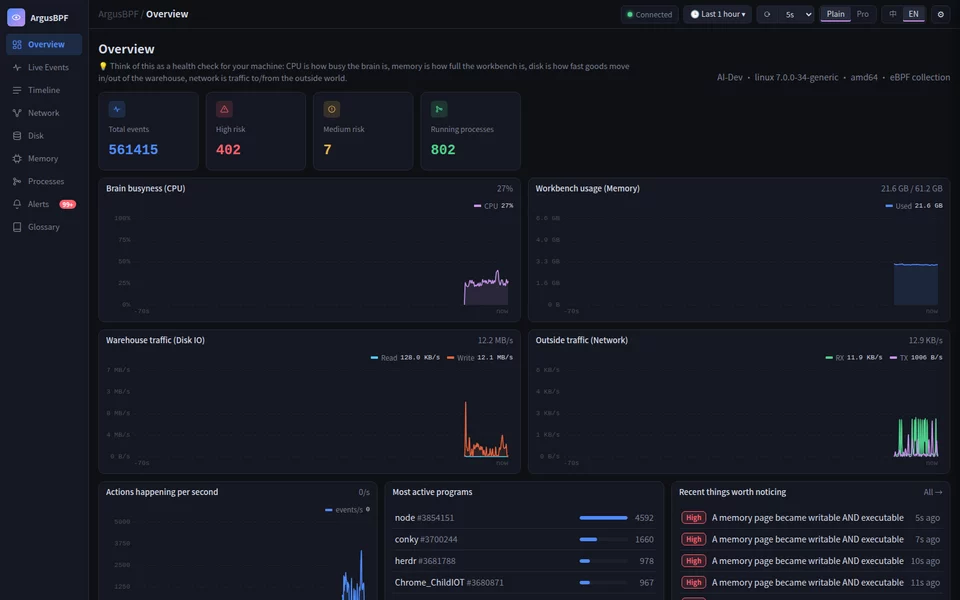Open All recent things worth noticing
Screen dimensions: 960x600
pos(932,492)
